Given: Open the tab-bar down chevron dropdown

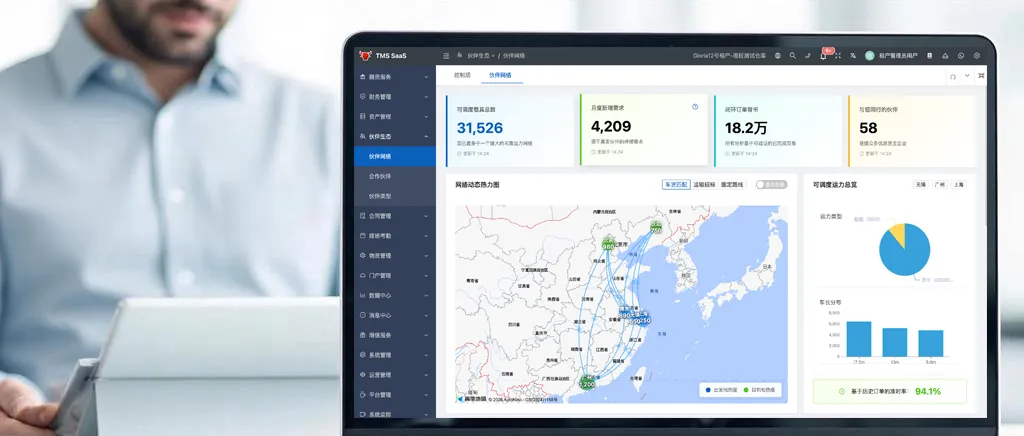Looking at the screenshot, I should point(967,76).
